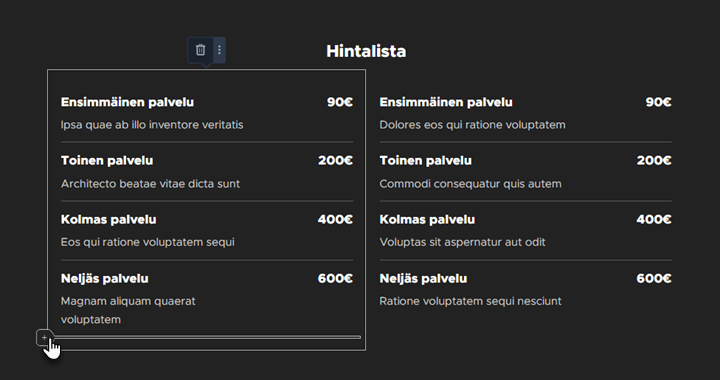Select Magnam aliquam quaerat voluptatem description

[128, 310]
